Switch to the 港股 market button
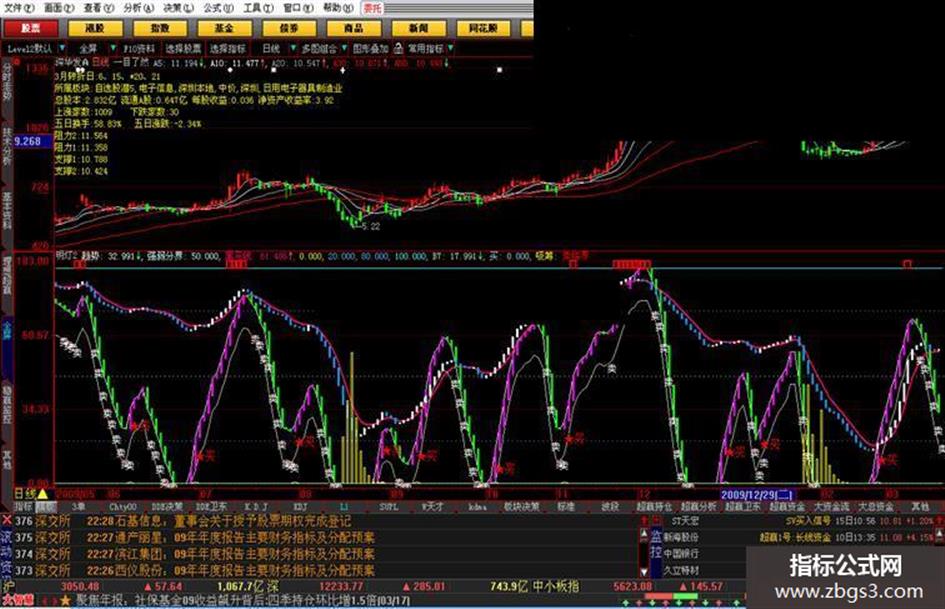The width and height of the screenshot is (945, 609). pos(95,28)
